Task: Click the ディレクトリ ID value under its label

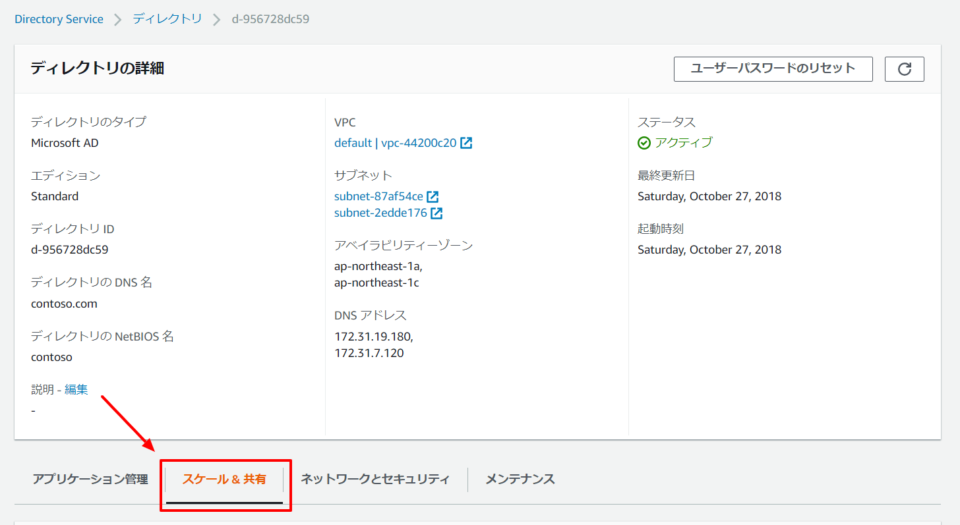Action: point(69,250)
